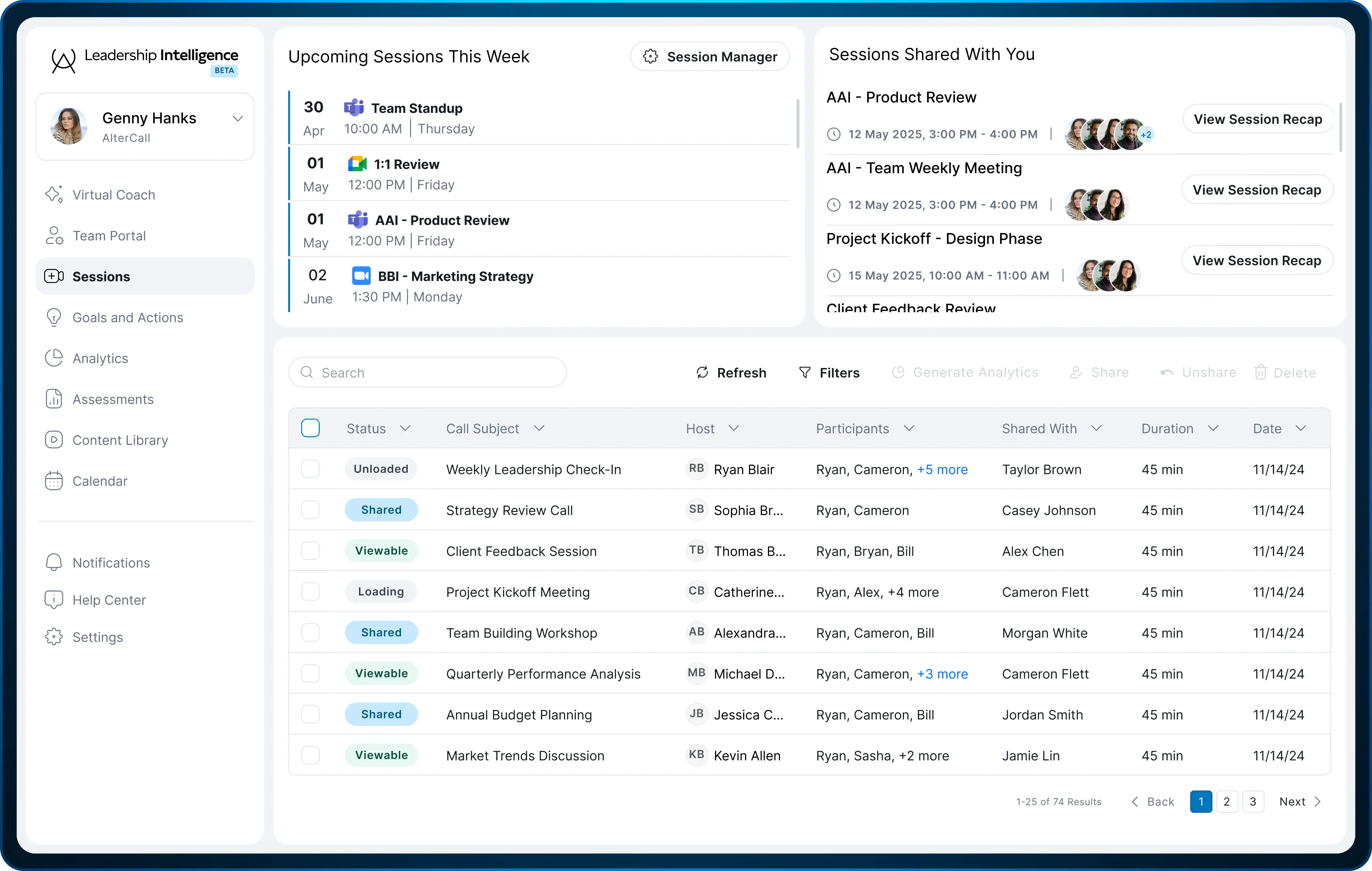The image size is (1372, 871).
Task: Open Content Library play icon
Action: click(x=53, y=440)
